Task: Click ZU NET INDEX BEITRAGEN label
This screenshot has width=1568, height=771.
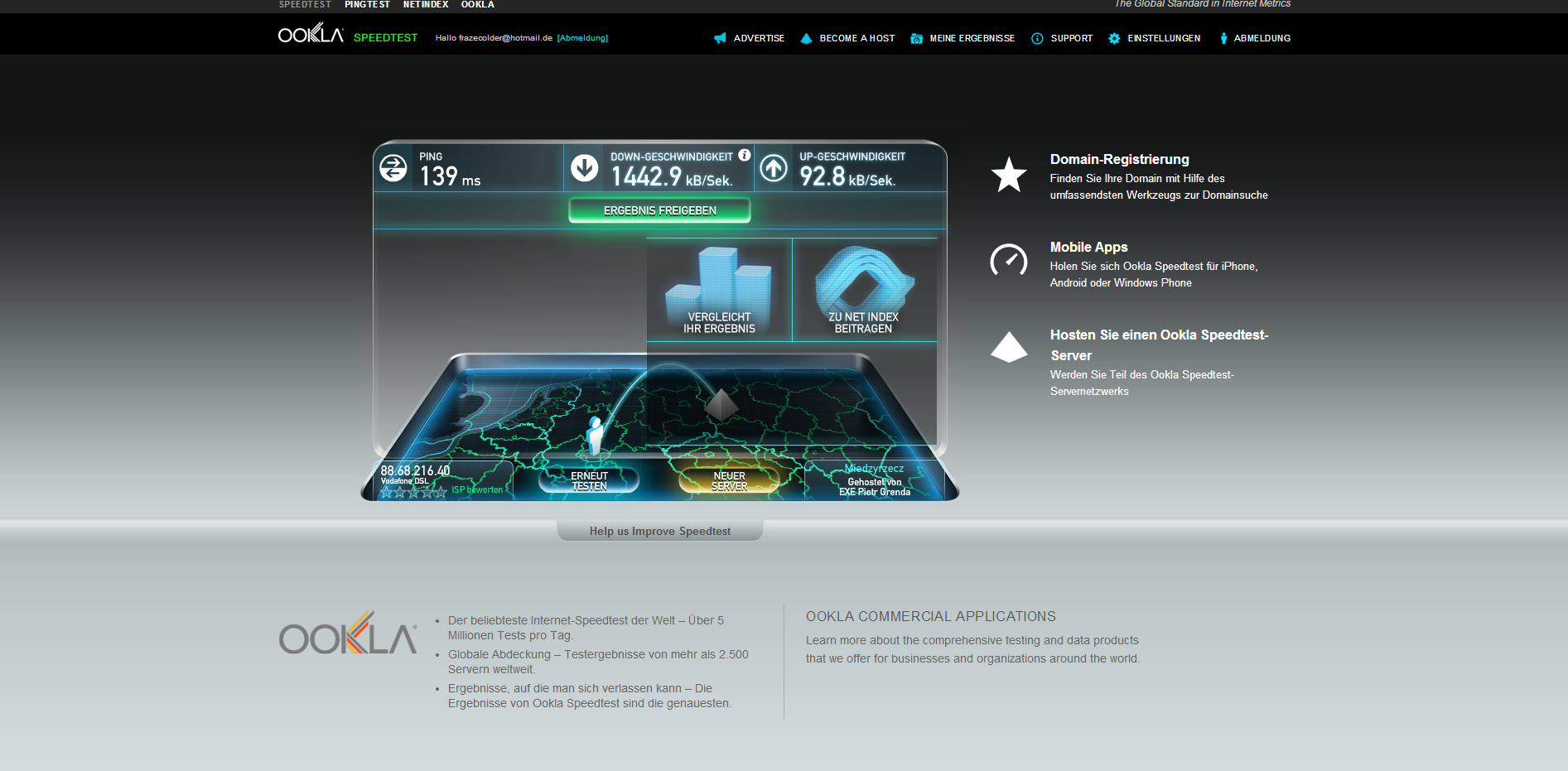Action: tap(863, 323)
